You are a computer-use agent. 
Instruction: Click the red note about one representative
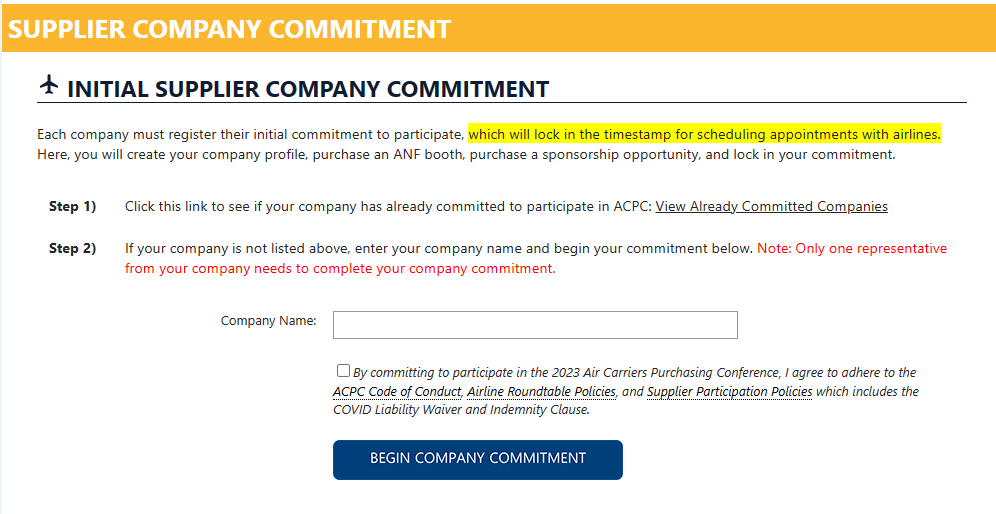535,259
